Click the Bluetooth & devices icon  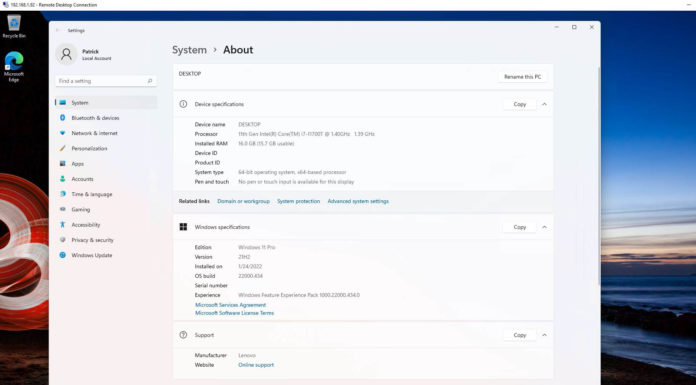tap(63, 118)
